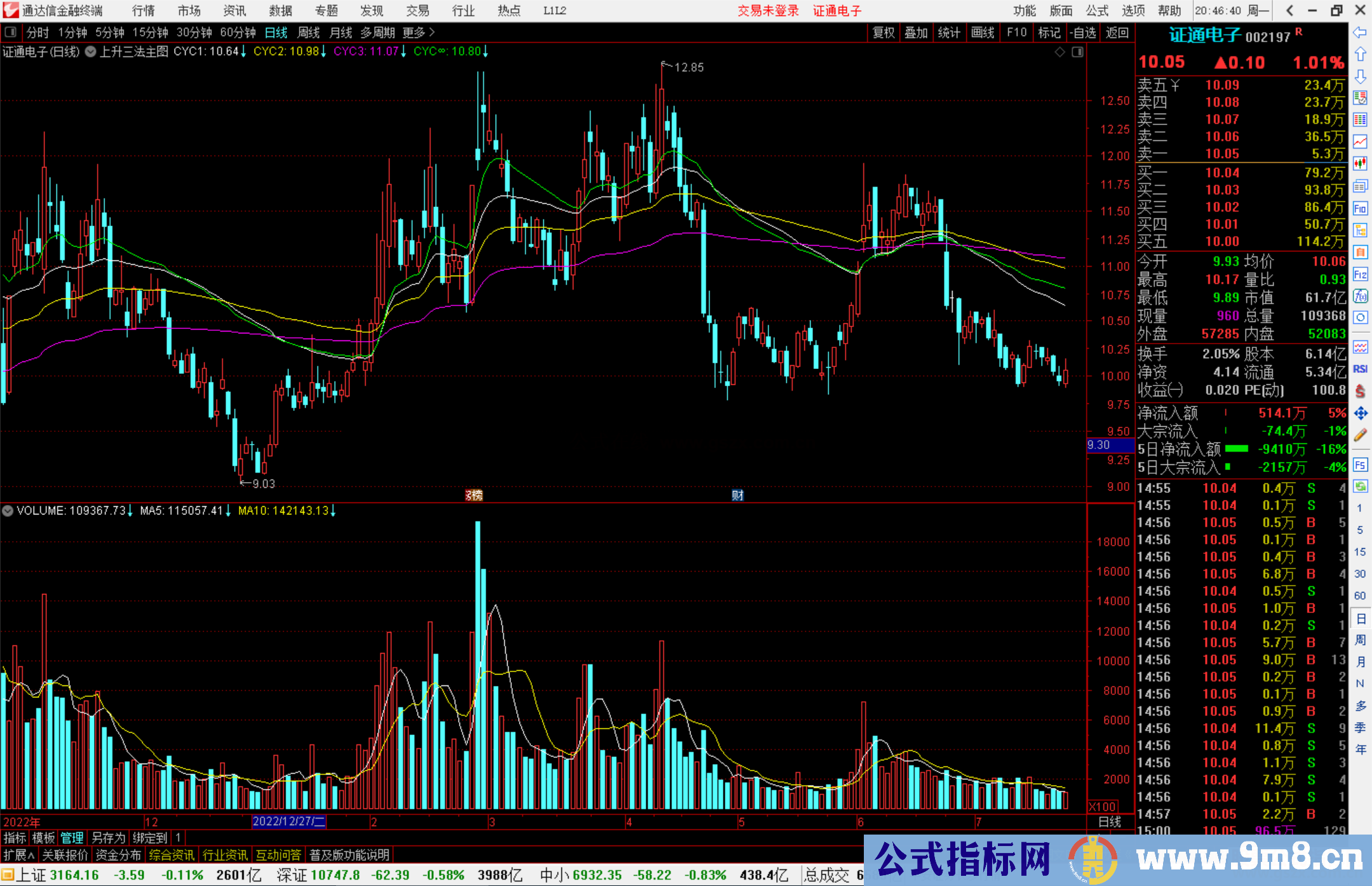Open the 行情 top menu
1372x886 pixels.
(x=144, y=11)
